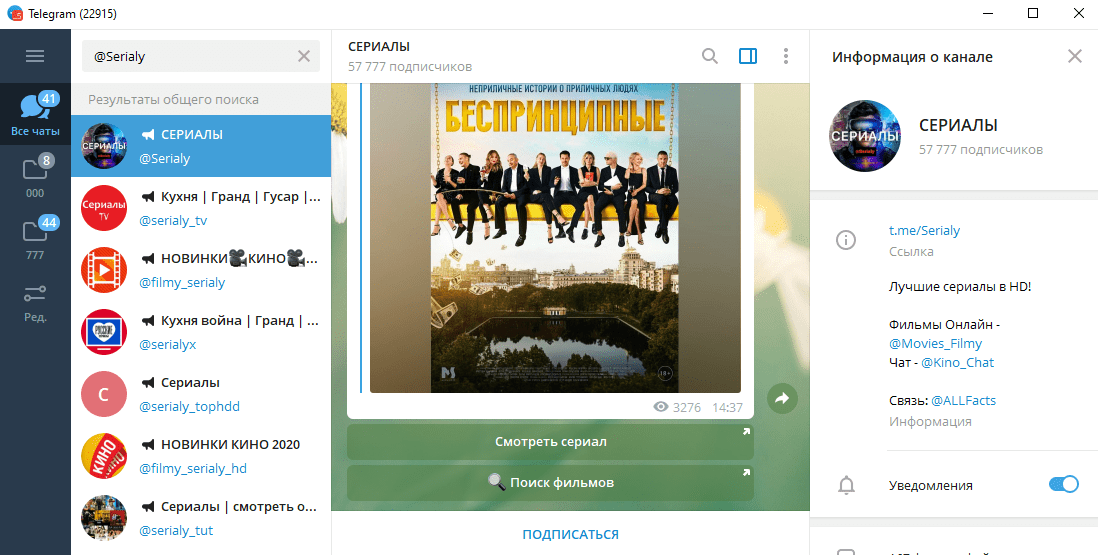Search messages in the channel with magnifier
1098x555 pixels.
click(x=710, y=56)
